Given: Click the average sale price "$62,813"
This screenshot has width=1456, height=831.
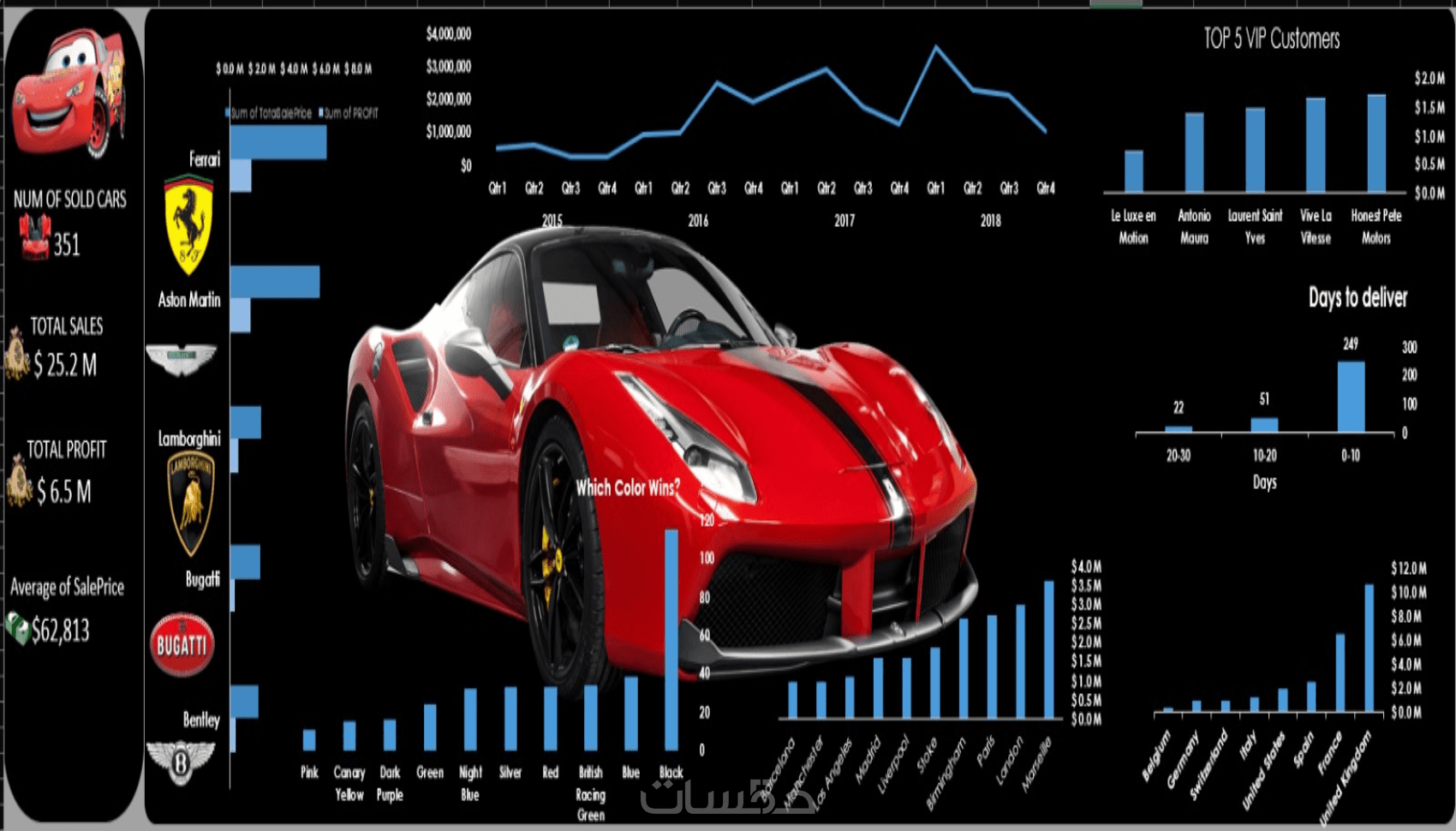Looking at the screenshot, I should (x=60, y=631).
